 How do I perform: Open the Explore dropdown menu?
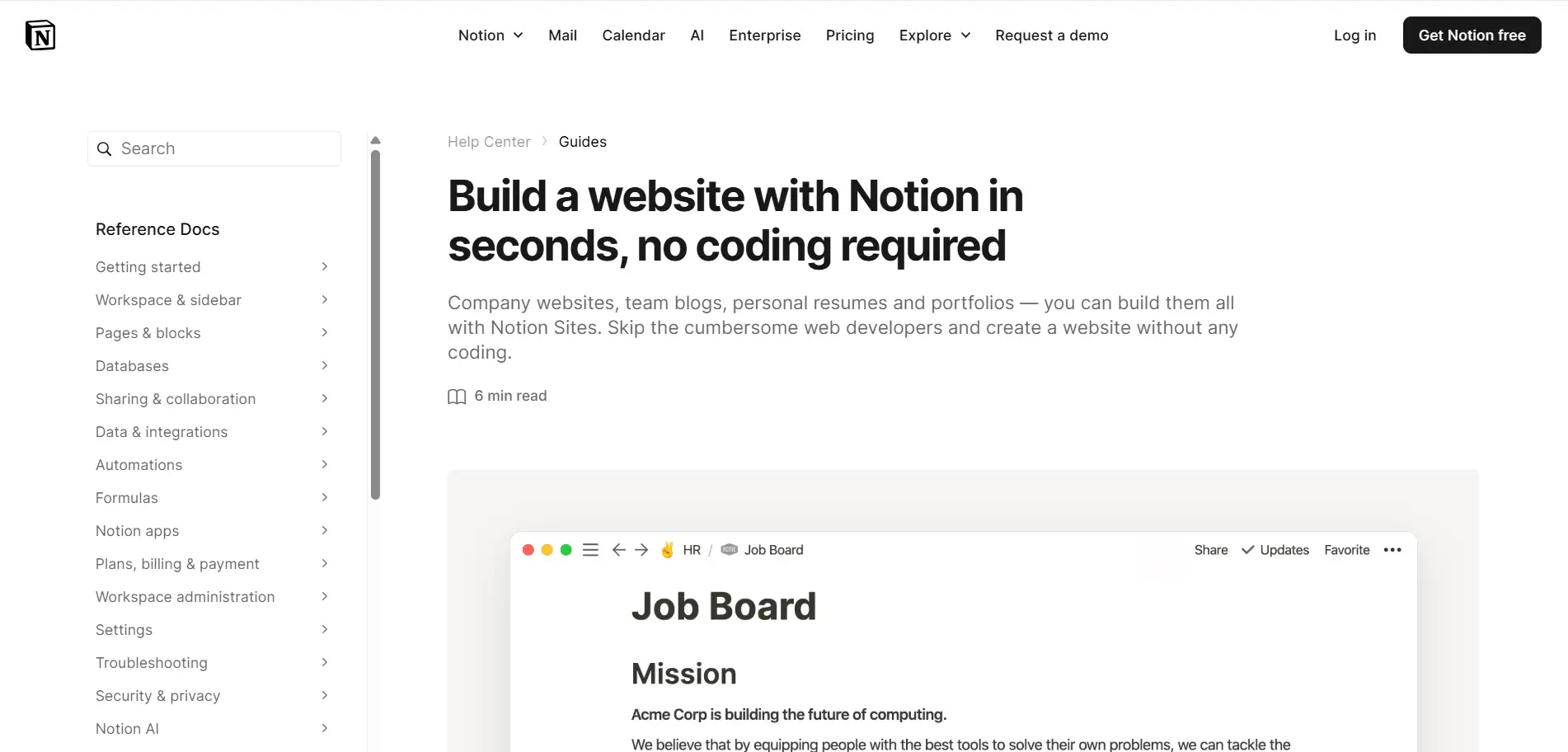(933, 35)
